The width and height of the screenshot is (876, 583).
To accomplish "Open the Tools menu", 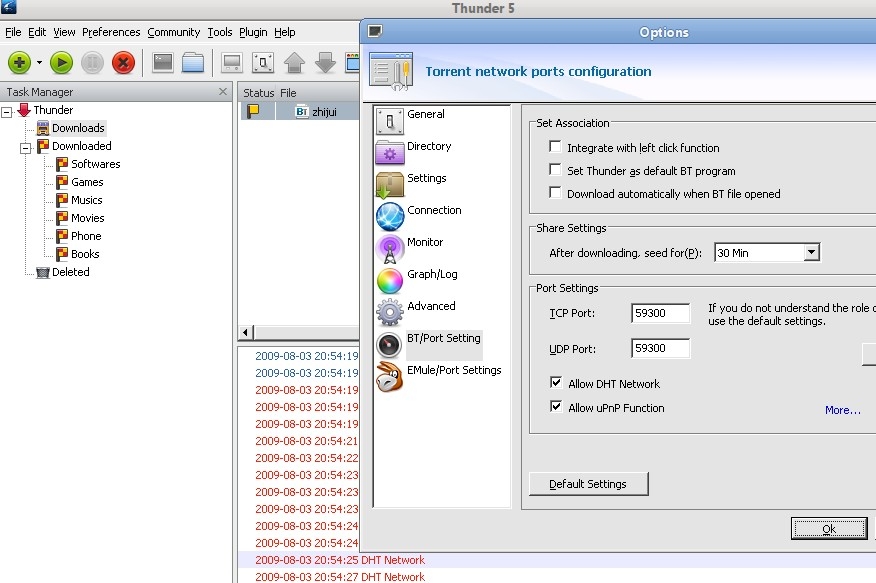I will coord(220,32).
